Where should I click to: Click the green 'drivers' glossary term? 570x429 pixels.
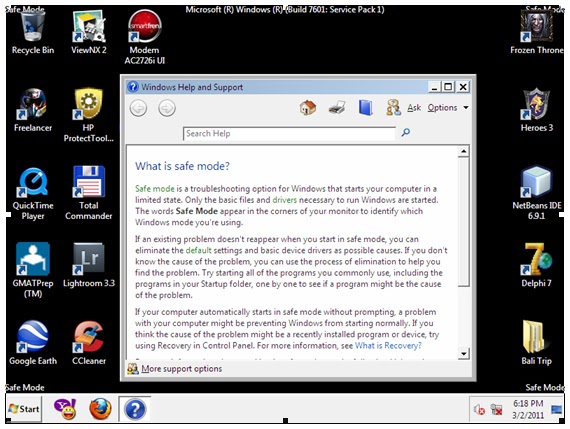pos(285,200)
